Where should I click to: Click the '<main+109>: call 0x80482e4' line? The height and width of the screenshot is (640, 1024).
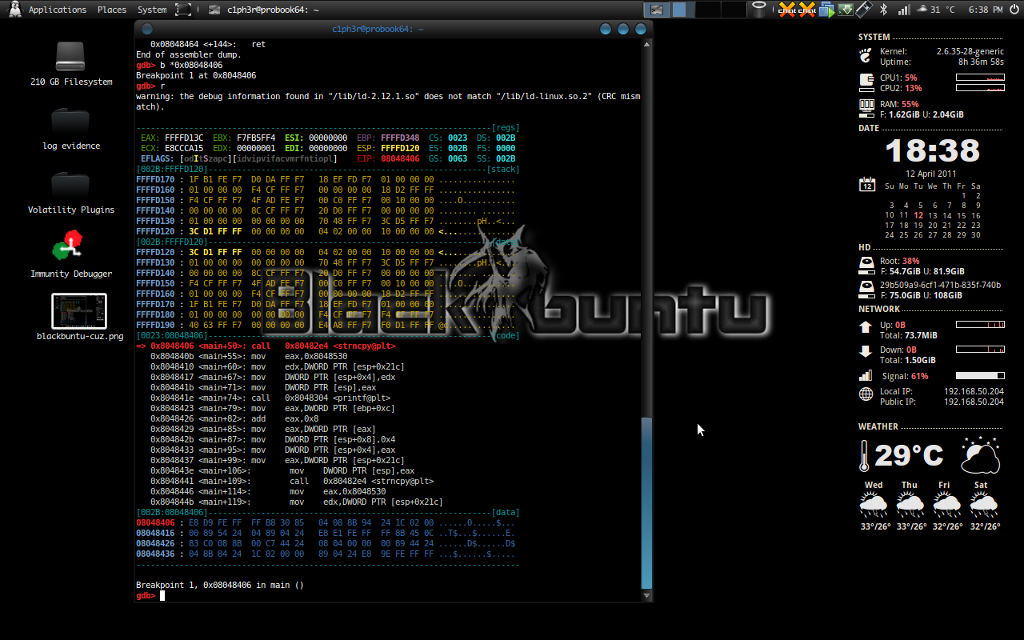click(x=292, y=481)
